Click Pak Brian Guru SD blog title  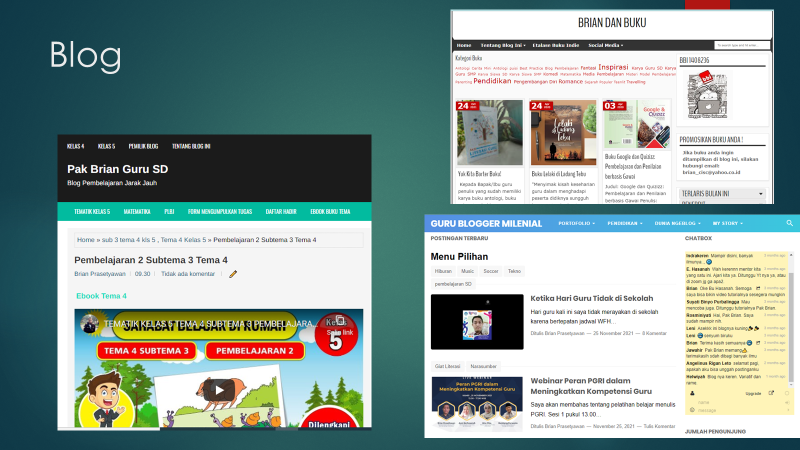point(117,169)
